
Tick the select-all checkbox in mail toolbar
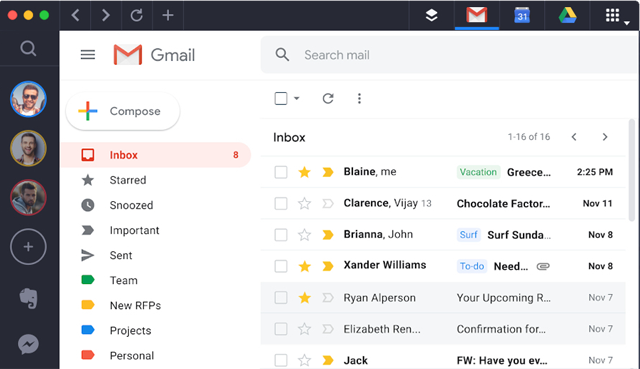click(x=281, y=98)
